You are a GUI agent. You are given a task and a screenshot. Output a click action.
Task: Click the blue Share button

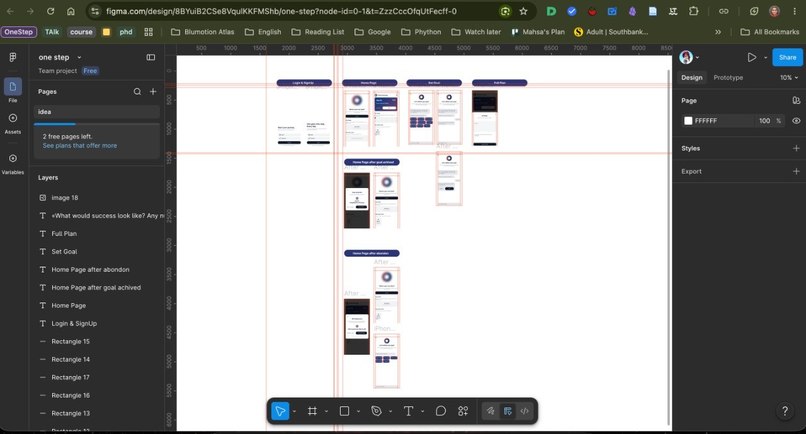pyautogui.click(x=787, y=57)
